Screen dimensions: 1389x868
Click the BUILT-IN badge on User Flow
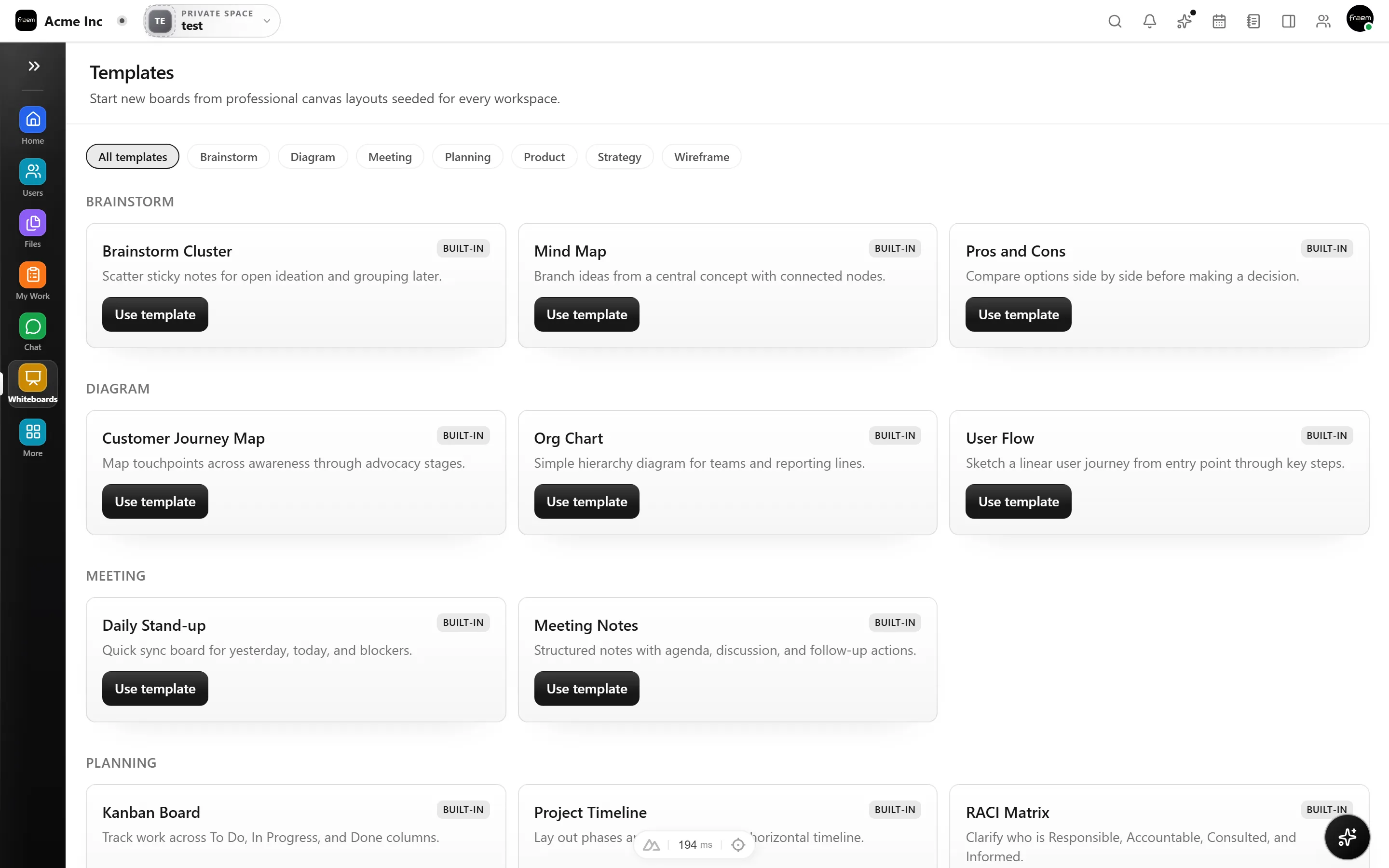pyautogui.click(x=1326, y=435)
